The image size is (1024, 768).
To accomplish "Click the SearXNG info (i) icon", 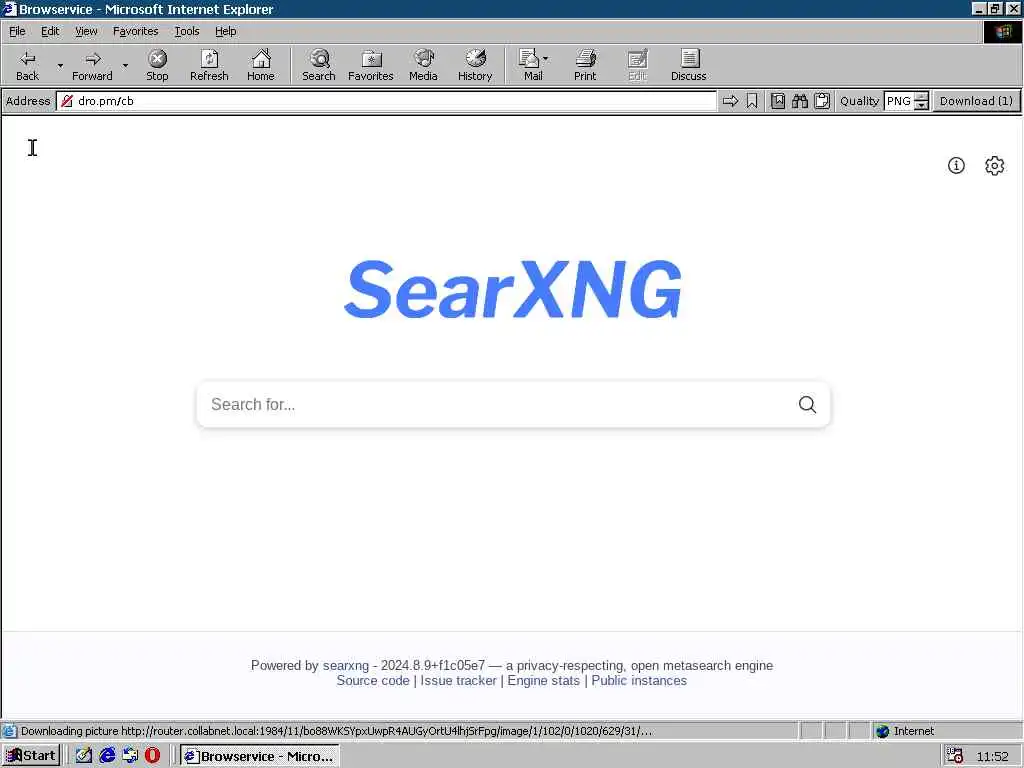I will pyautogui.click(x=956, y=165).
